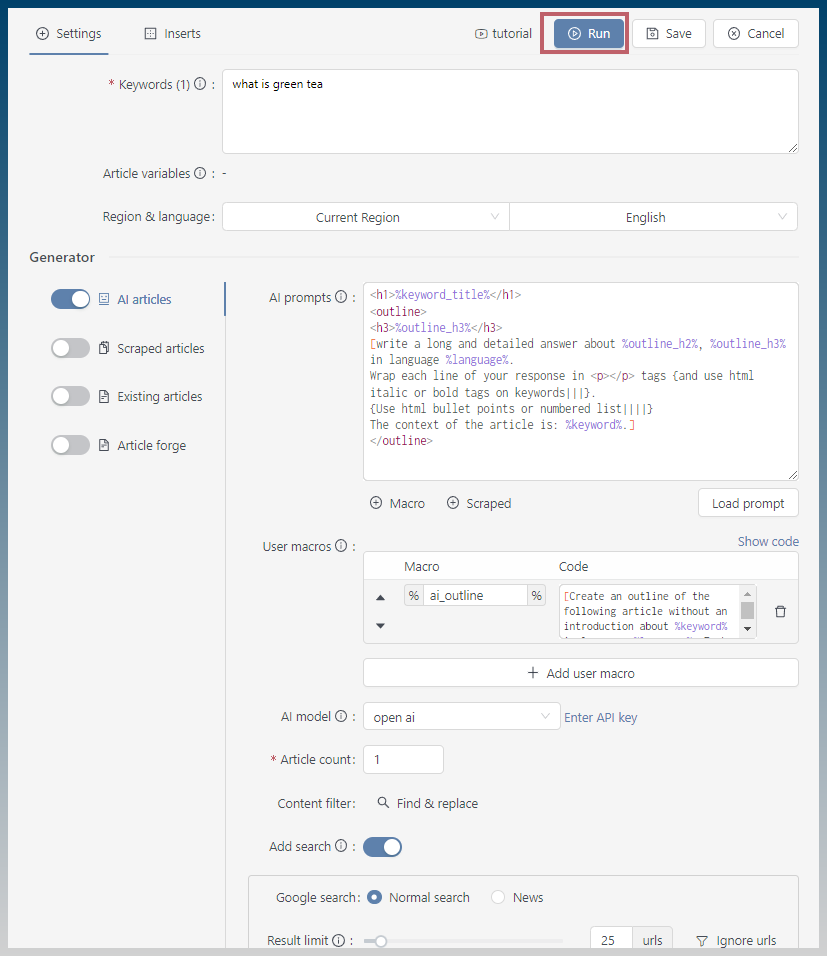Screen dimensions: 827x956
Task: Click the Enter API key link
Action: coord(600,718)
